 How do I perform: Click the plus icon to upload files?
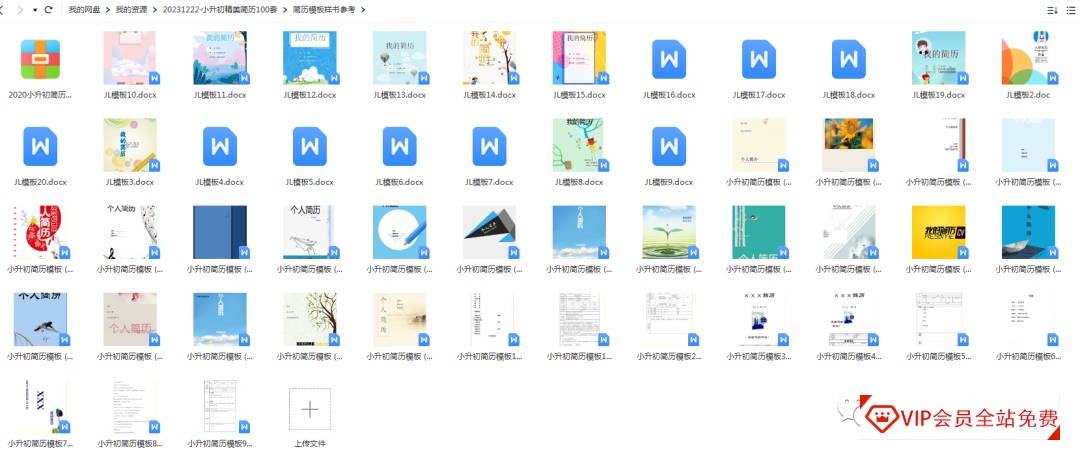point(309,409)
